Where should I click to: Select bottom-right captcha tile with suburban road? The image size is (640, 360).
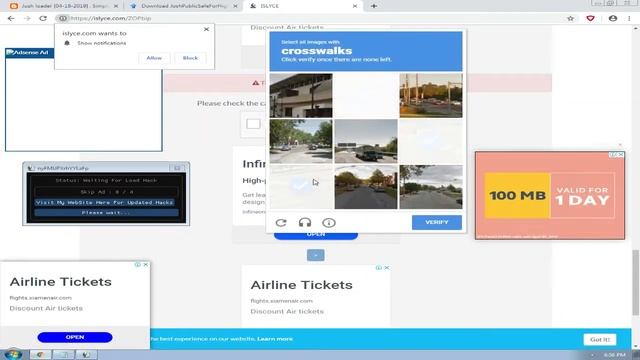(x=431, y=187)
